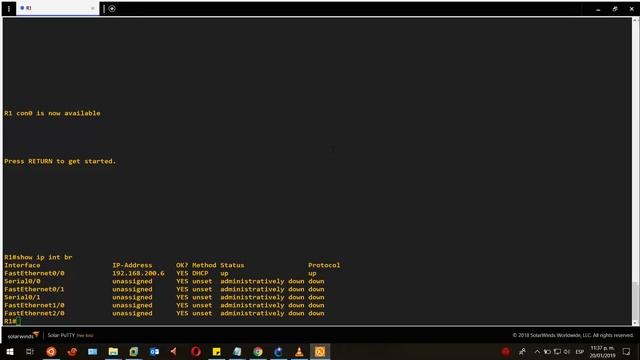Open the Action Center notifications icon
640x360 pixels.
[x=627, y=351]
